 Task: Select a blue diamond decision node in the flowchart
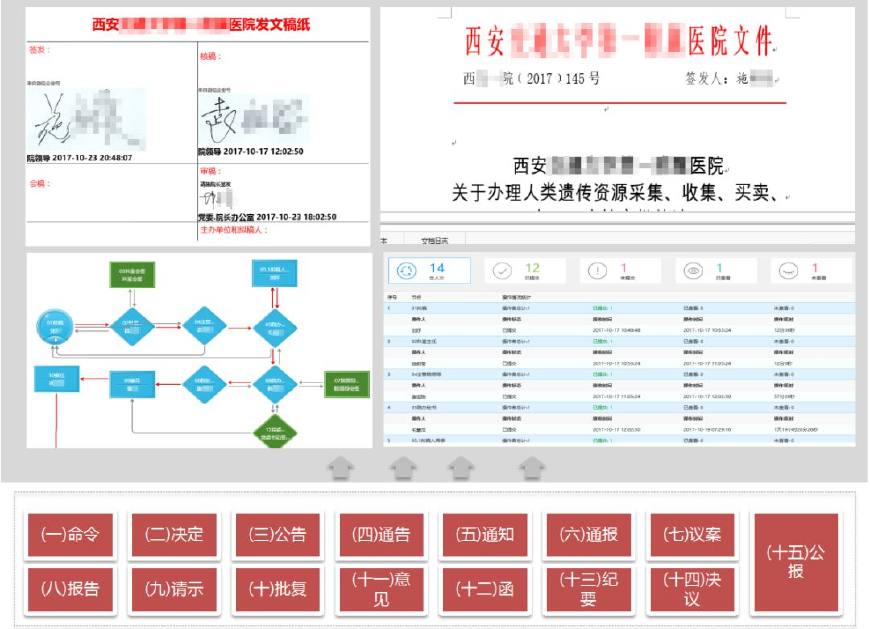[131, 326]
